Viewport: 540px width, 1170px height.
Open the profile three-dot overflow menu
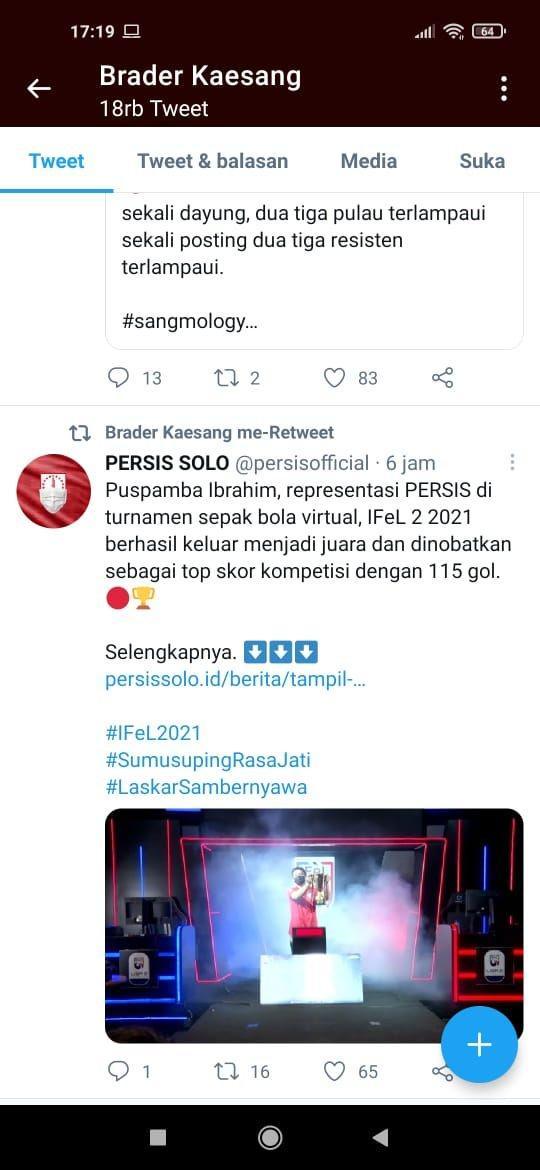(504, 89)
